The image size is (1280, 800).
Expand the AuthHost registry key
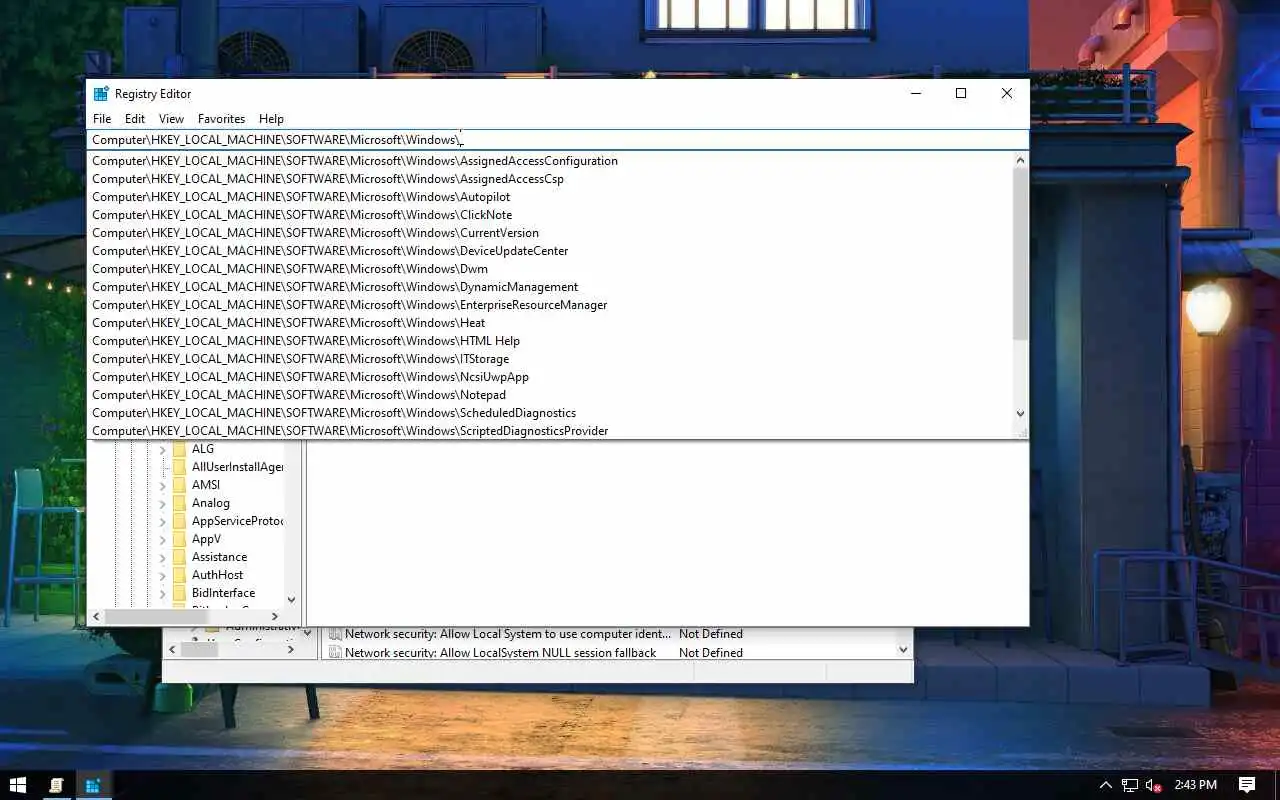click(162, 575)
